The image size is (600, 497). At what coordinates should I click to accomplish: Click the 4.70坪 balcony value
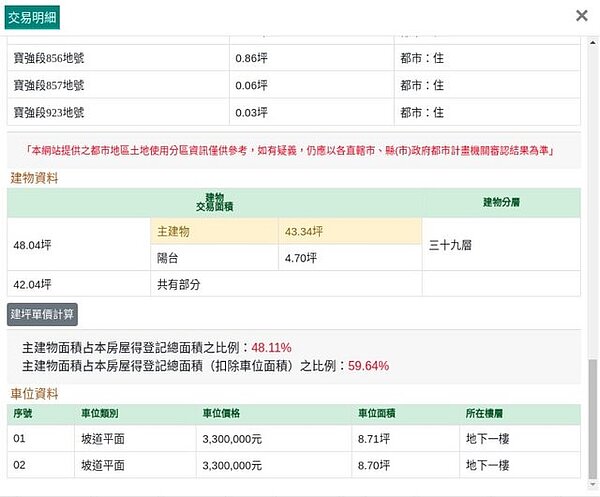coord(301,258)
